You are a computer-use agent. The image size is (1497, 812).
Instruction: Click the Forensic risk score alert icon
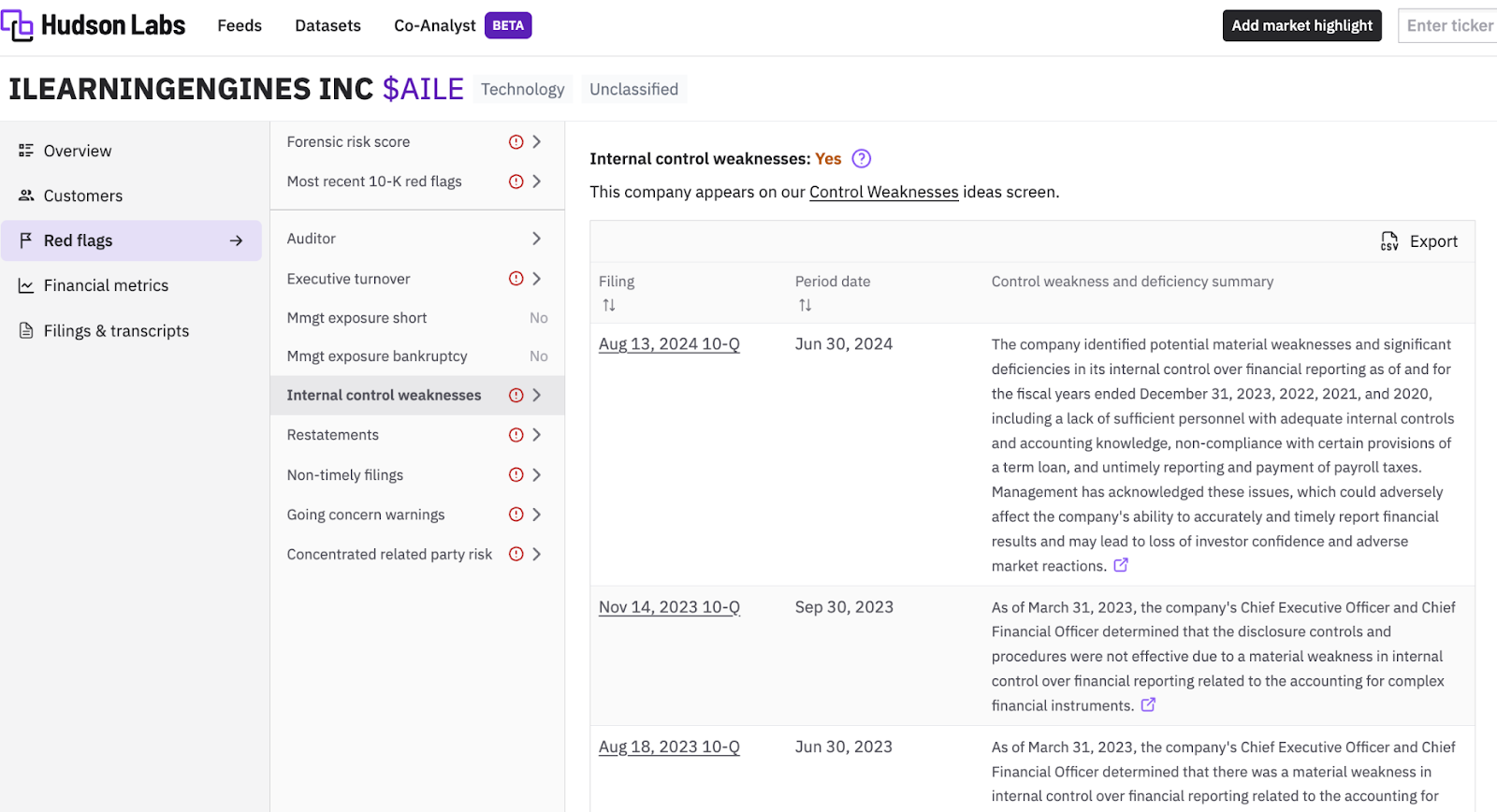click(x=516, y=142)
